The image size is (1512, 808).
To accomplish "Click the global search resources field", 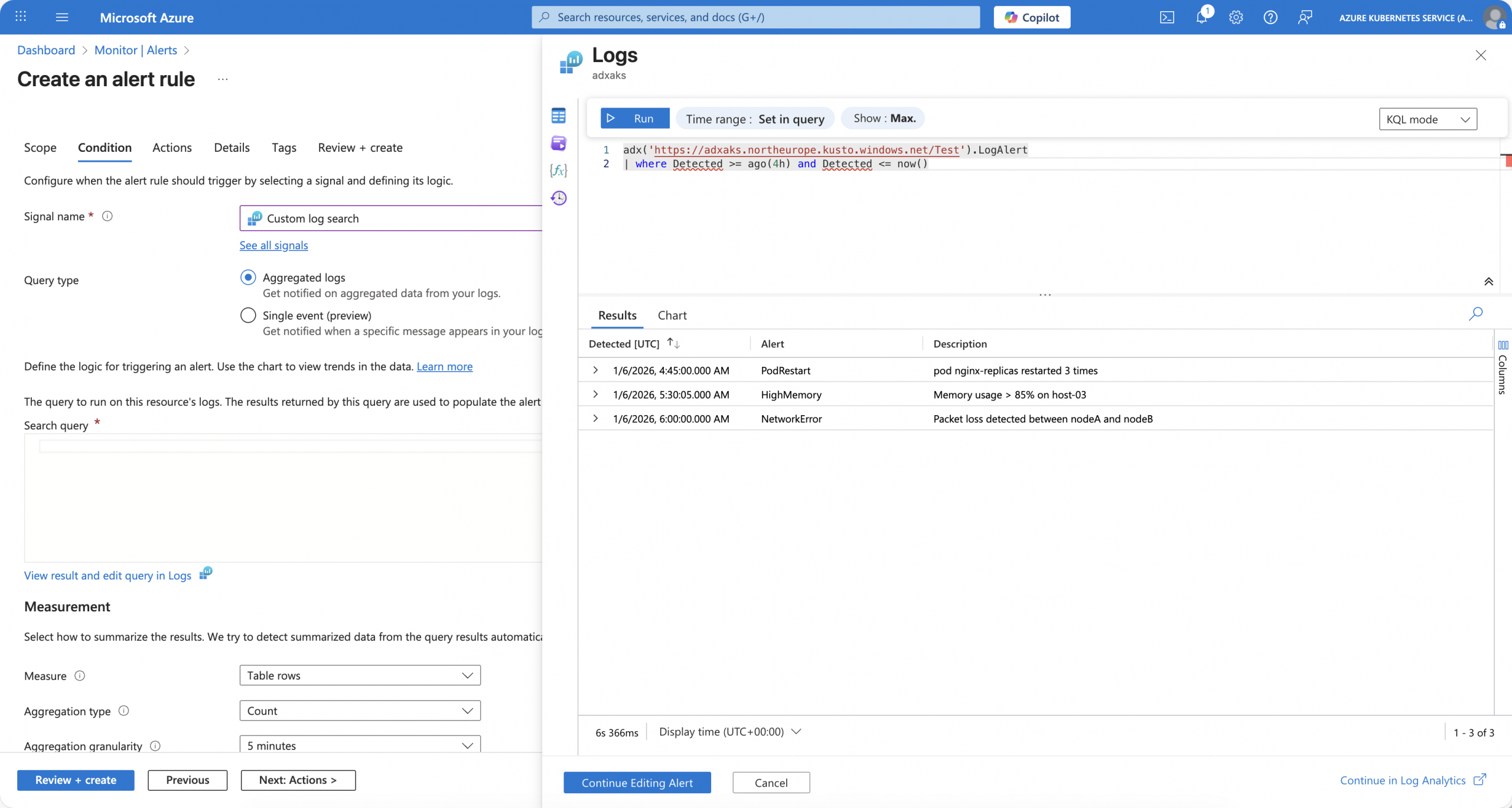I will point(756,17).
